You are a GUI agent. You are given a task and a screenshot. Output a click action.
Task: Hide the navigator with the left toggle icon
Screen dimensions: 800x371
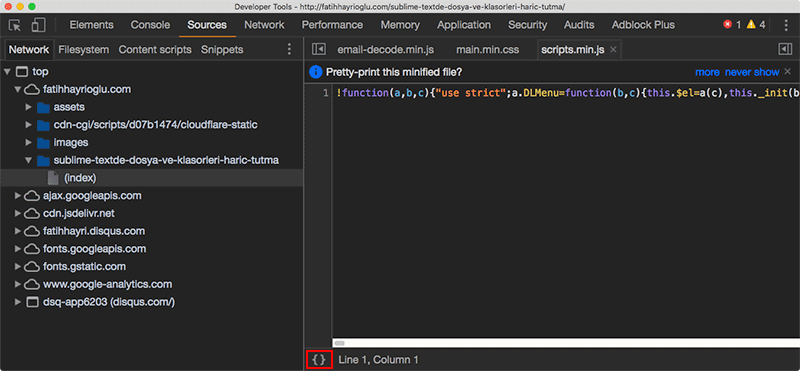point(318,49)
